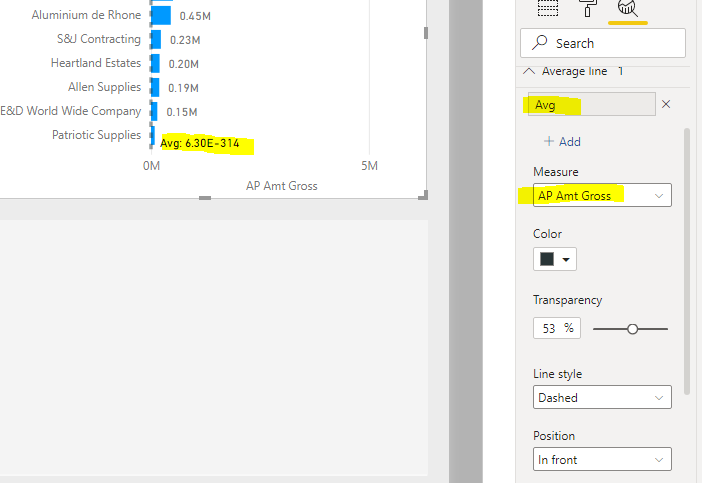
Task: Open the Line style dropdown Dashed
Action: [x=602, y=397]
